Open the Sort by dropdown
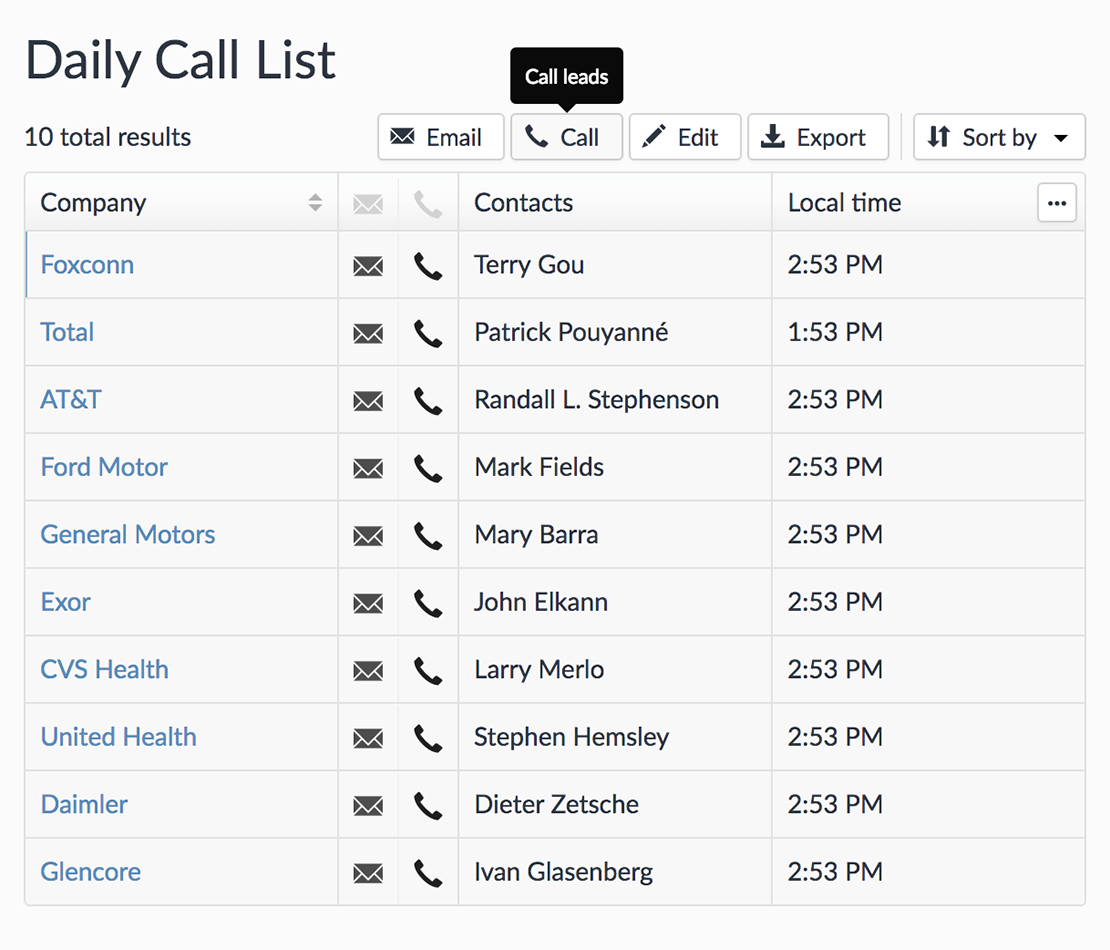1110x950 pixels. (999, 137)
